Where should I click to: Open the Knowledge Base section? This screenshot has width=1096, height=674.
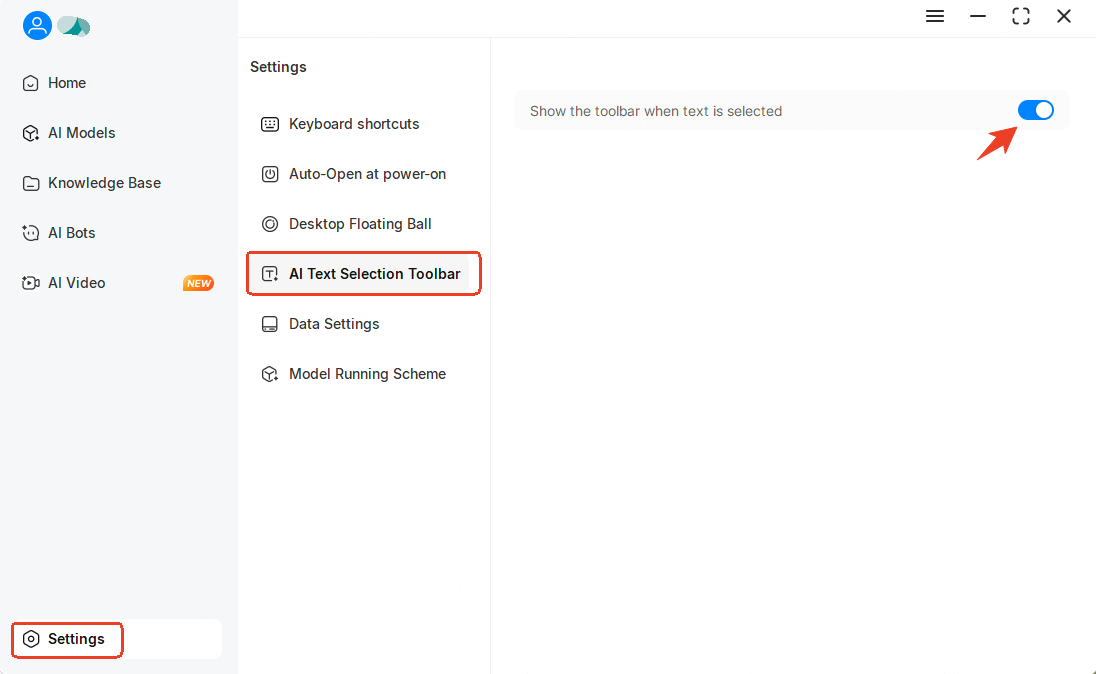(103, 182)
